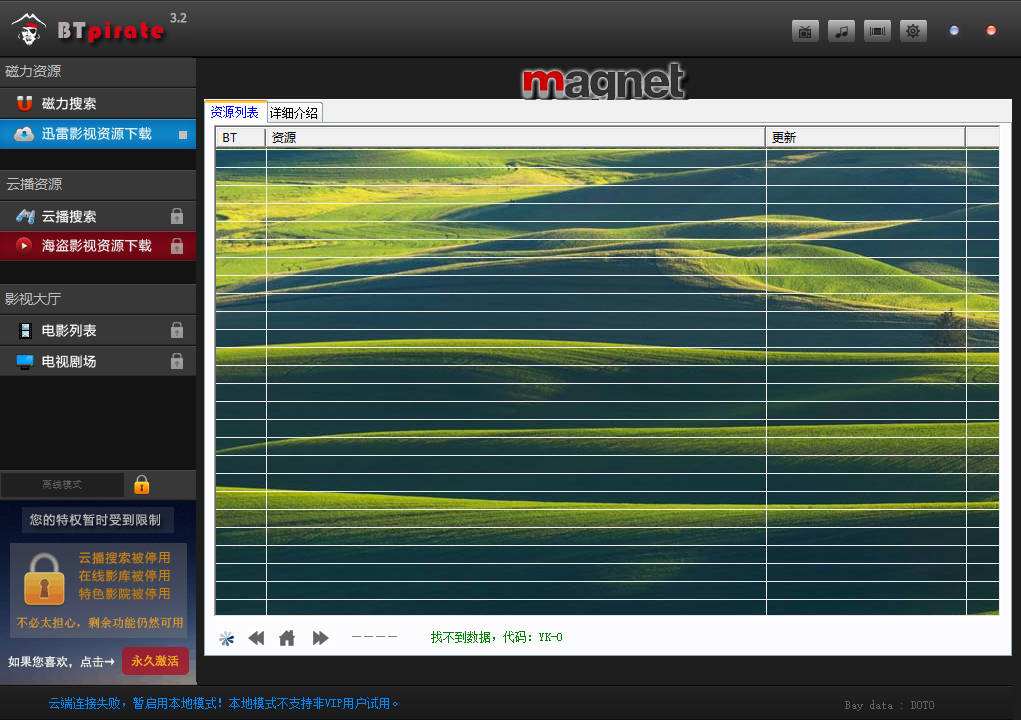This screenshot has width=1021, height=720.
Task: Click the film strip toolbar icon
Action: tap(877, 31)
